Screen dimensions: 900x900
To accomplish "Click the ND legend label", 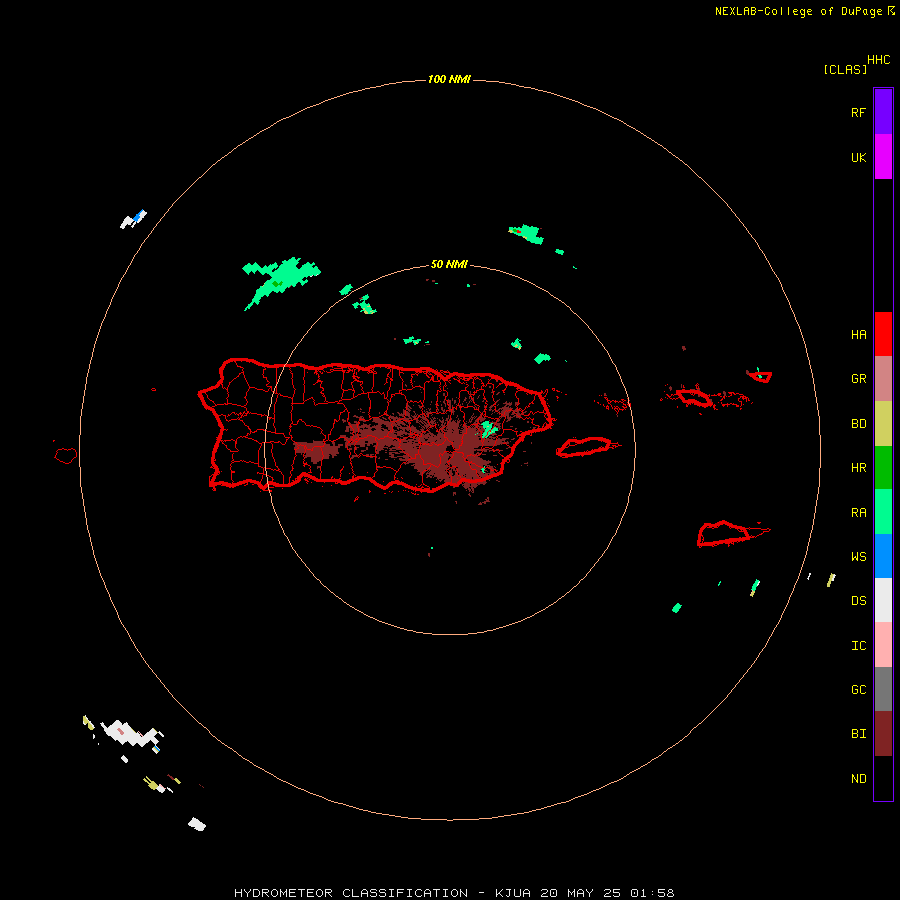I will (x=858, y=779).
